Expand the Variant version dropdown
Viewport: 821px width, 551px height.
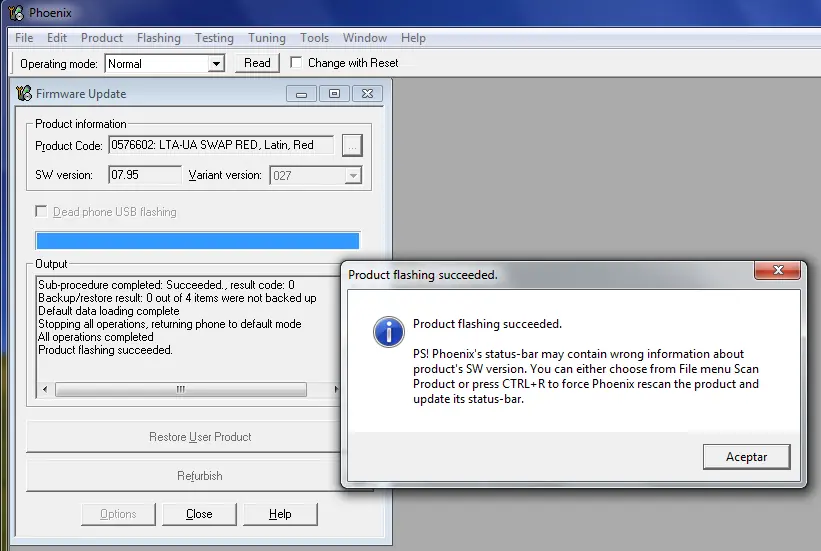tap(353, 175)
